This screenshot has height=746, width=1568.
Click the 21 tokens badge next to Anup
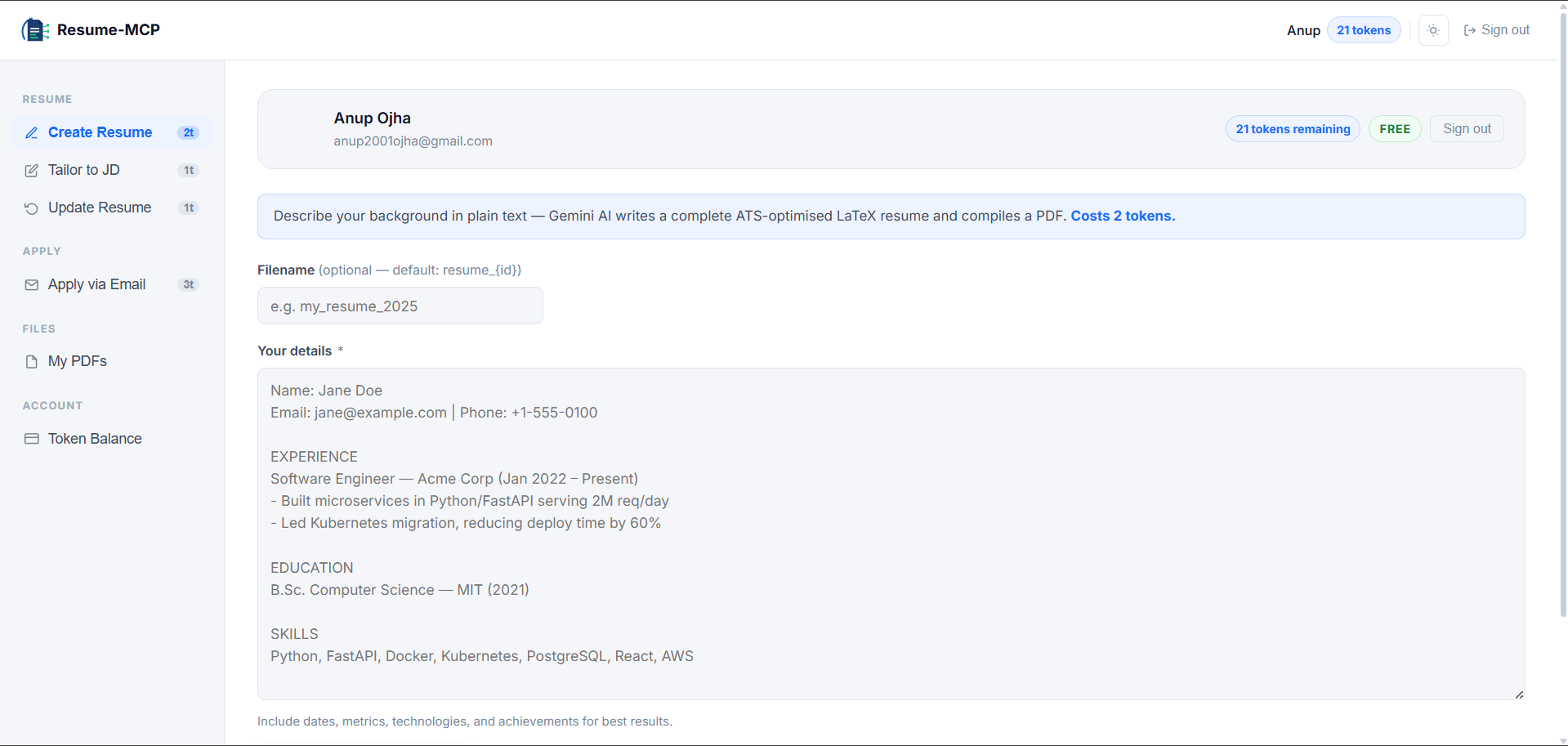[1363, 29]
